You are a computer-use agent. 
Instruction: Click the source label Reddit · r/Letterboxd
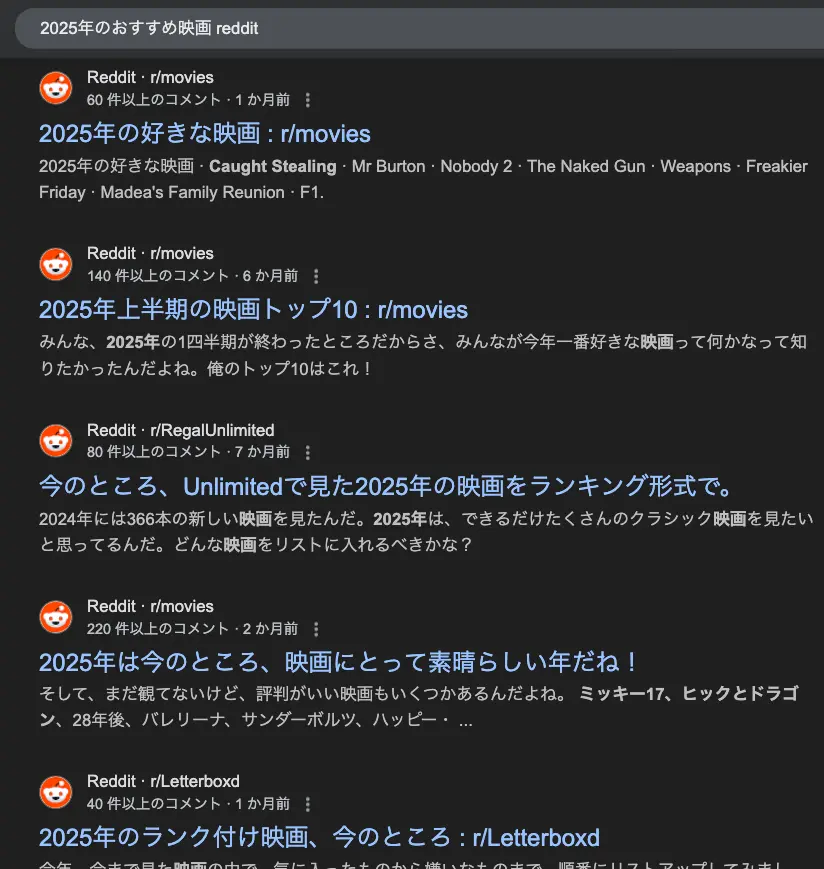[x=163, y=781]
